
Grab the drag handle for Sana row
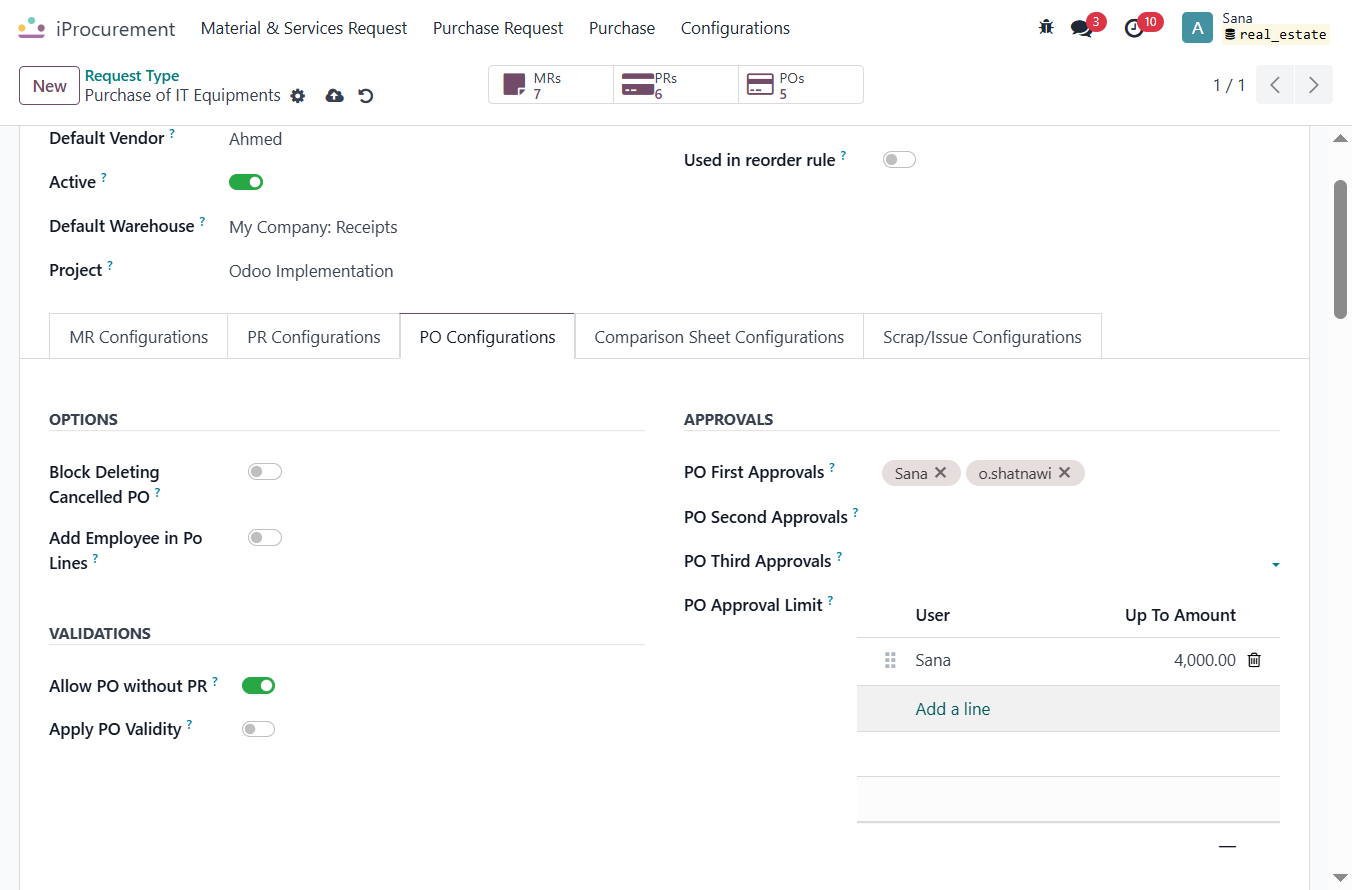(890, 660)
